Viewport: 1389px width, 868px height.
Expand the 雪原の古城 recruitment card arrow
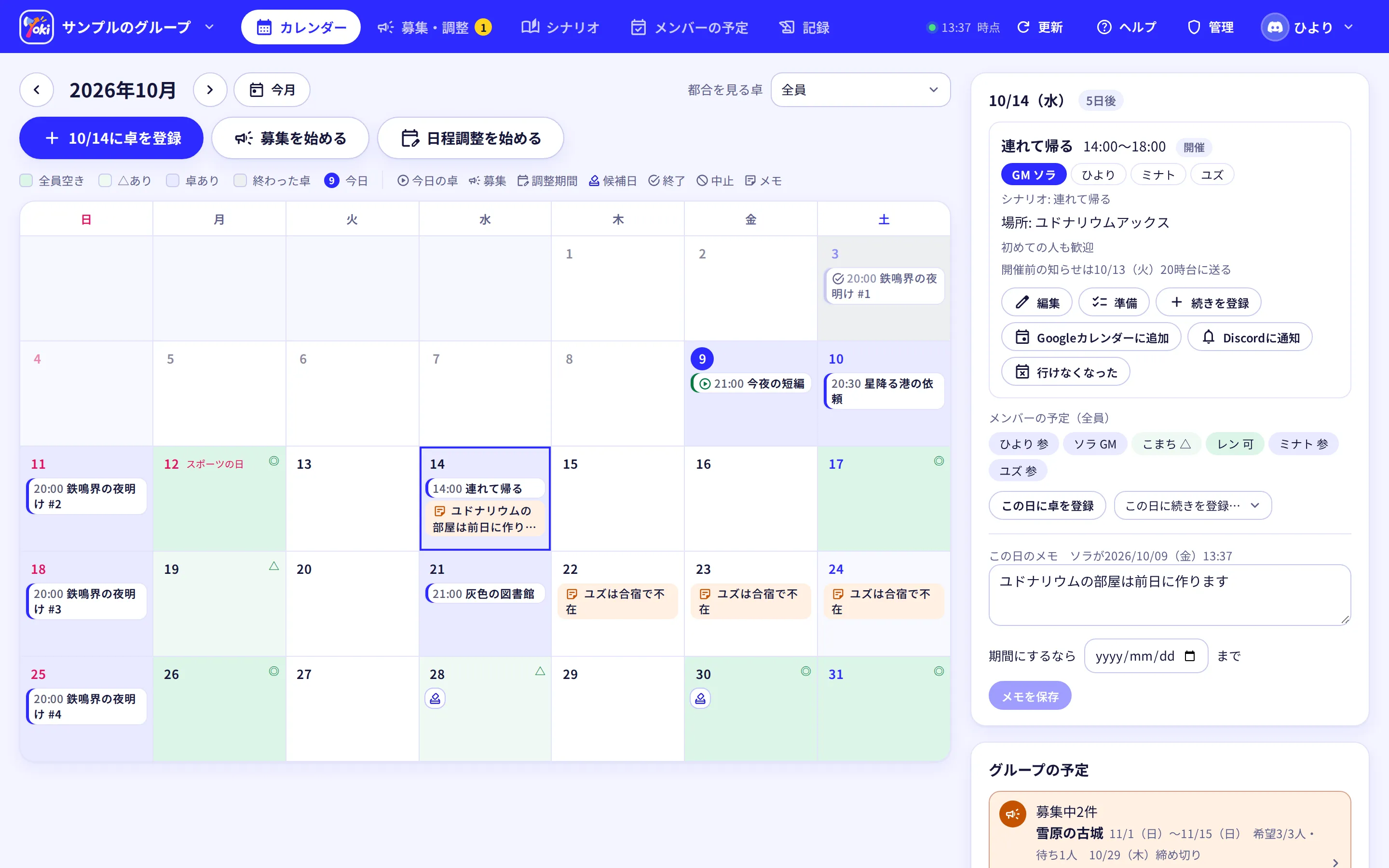coord(1335,862)
